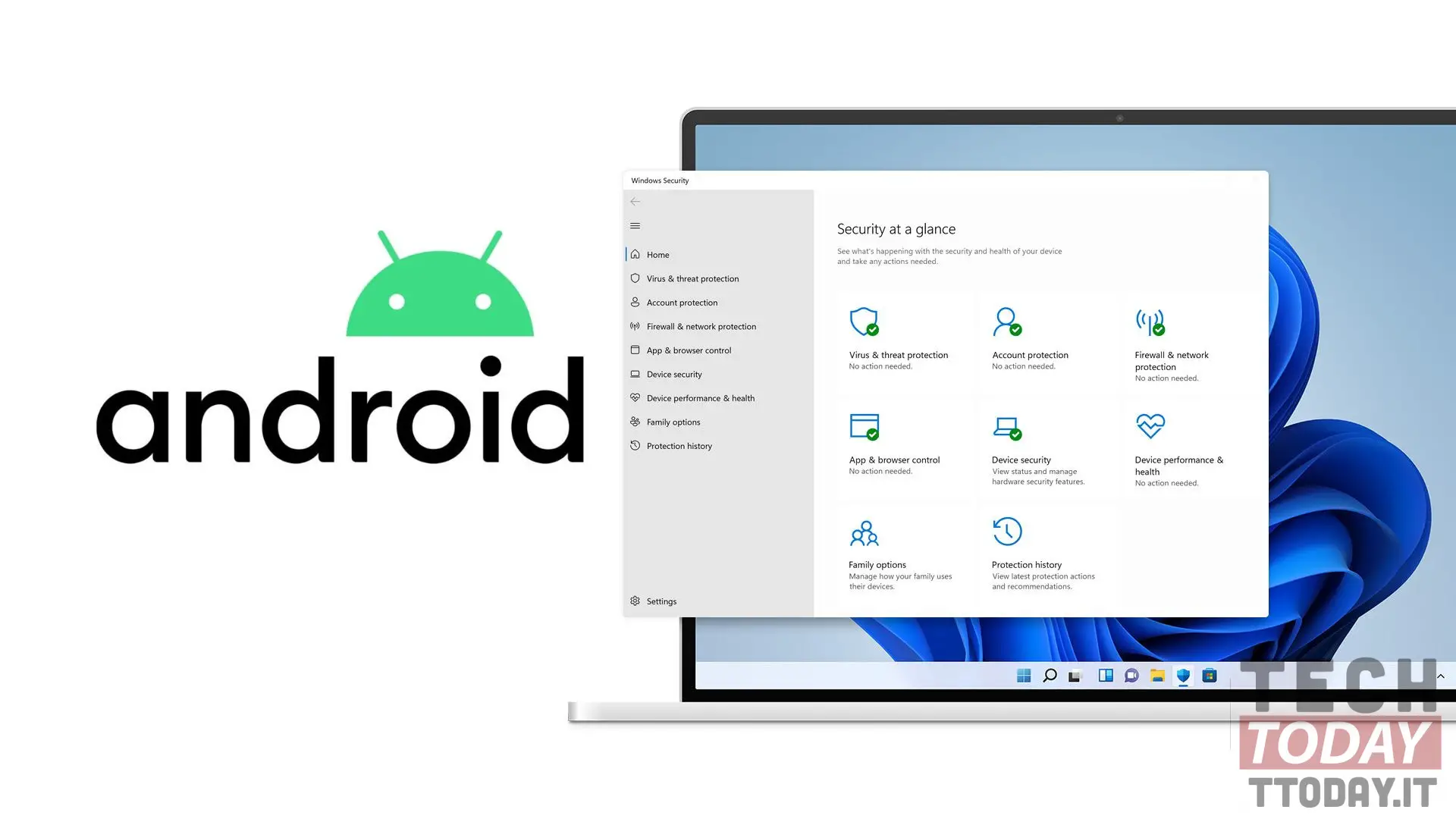
Task: Toggle Windows Security sidebar menu
Action: click(x=635, y=226)
